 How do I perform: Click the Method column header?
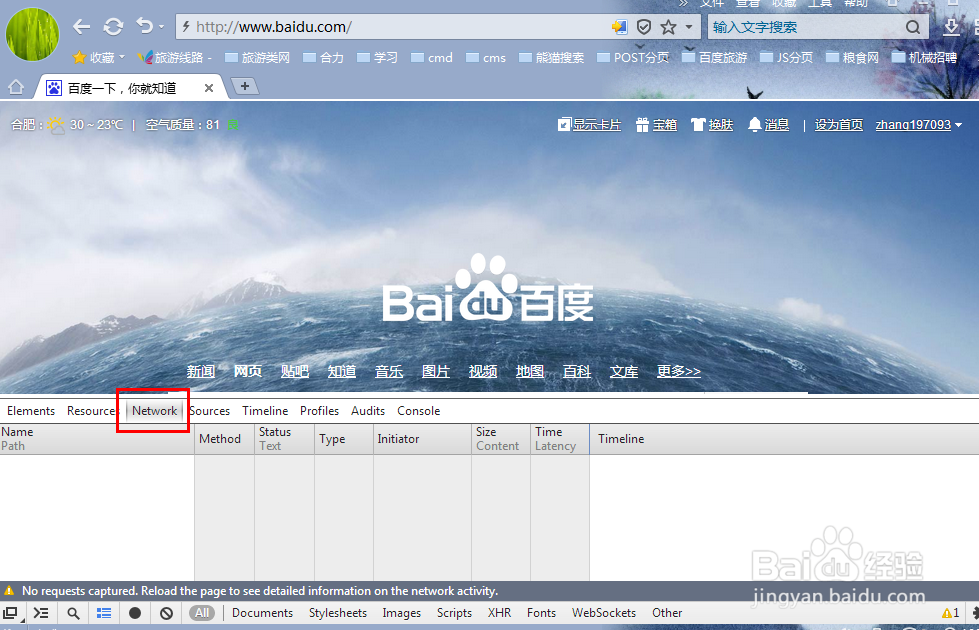coord(224,439)
